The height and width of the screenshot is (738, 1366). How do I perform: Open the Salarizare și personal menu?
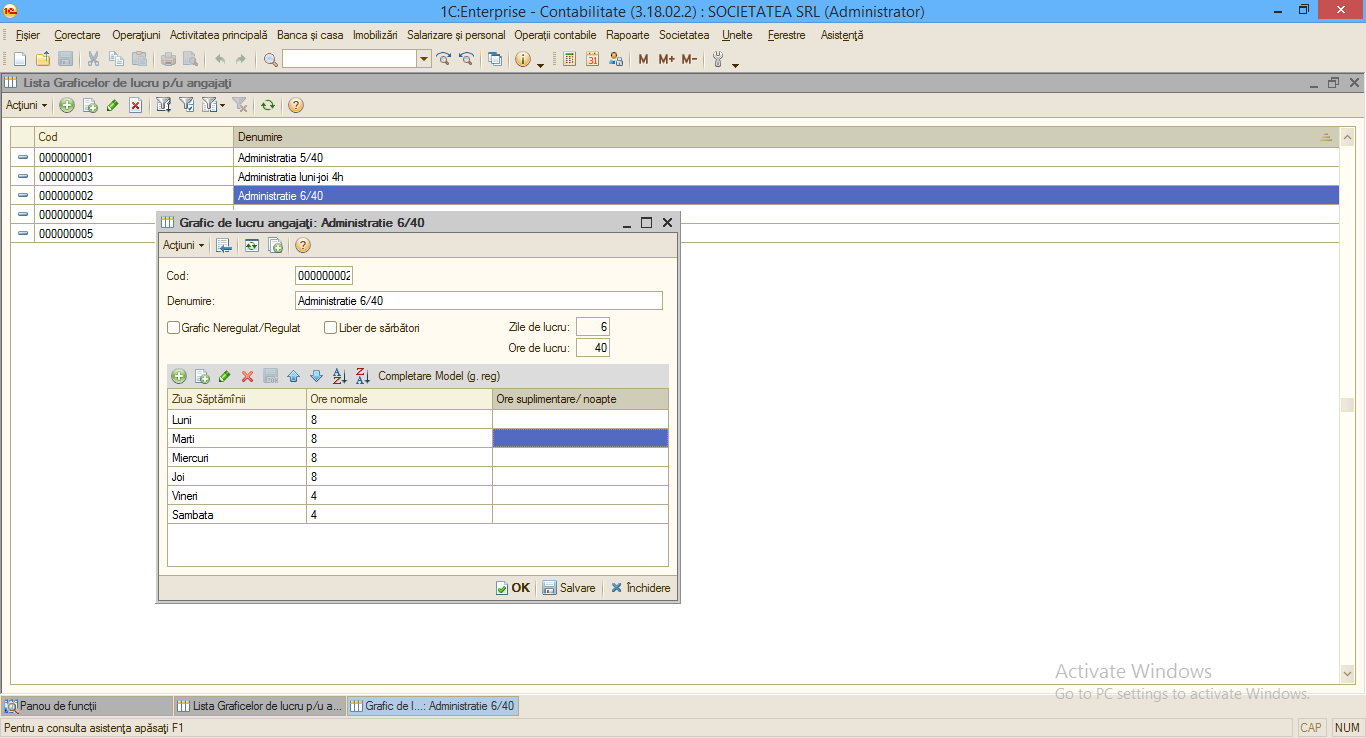click(456, 35)
